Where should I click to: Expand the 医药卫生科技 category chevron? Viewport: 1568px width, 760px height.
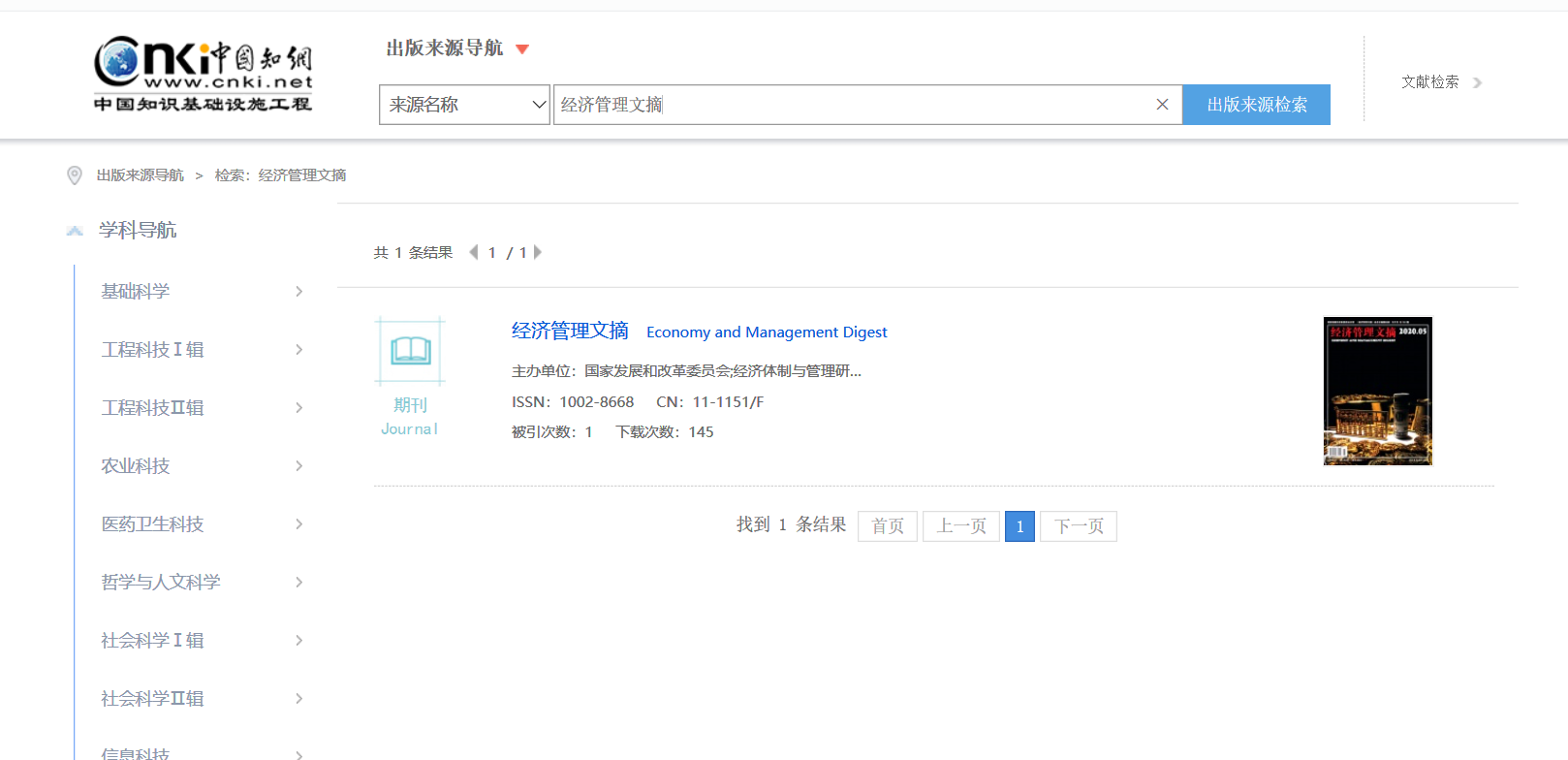point(299,524)
